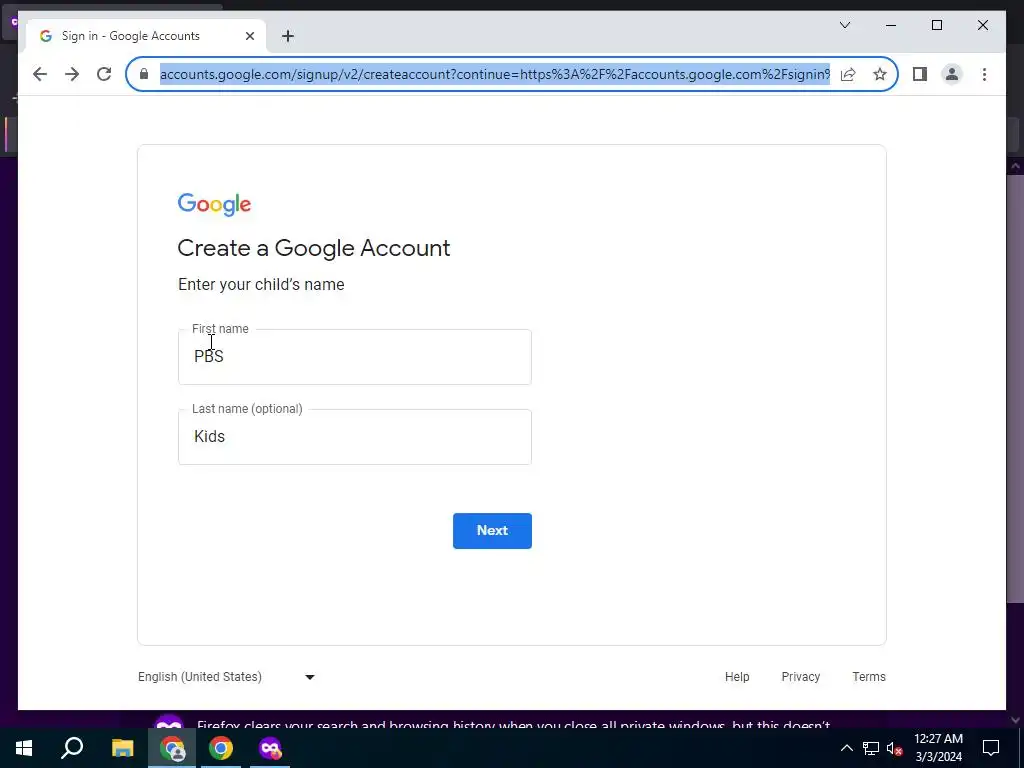
Task: Open the Chrome profile menu
Action: (x=952, y=74)
